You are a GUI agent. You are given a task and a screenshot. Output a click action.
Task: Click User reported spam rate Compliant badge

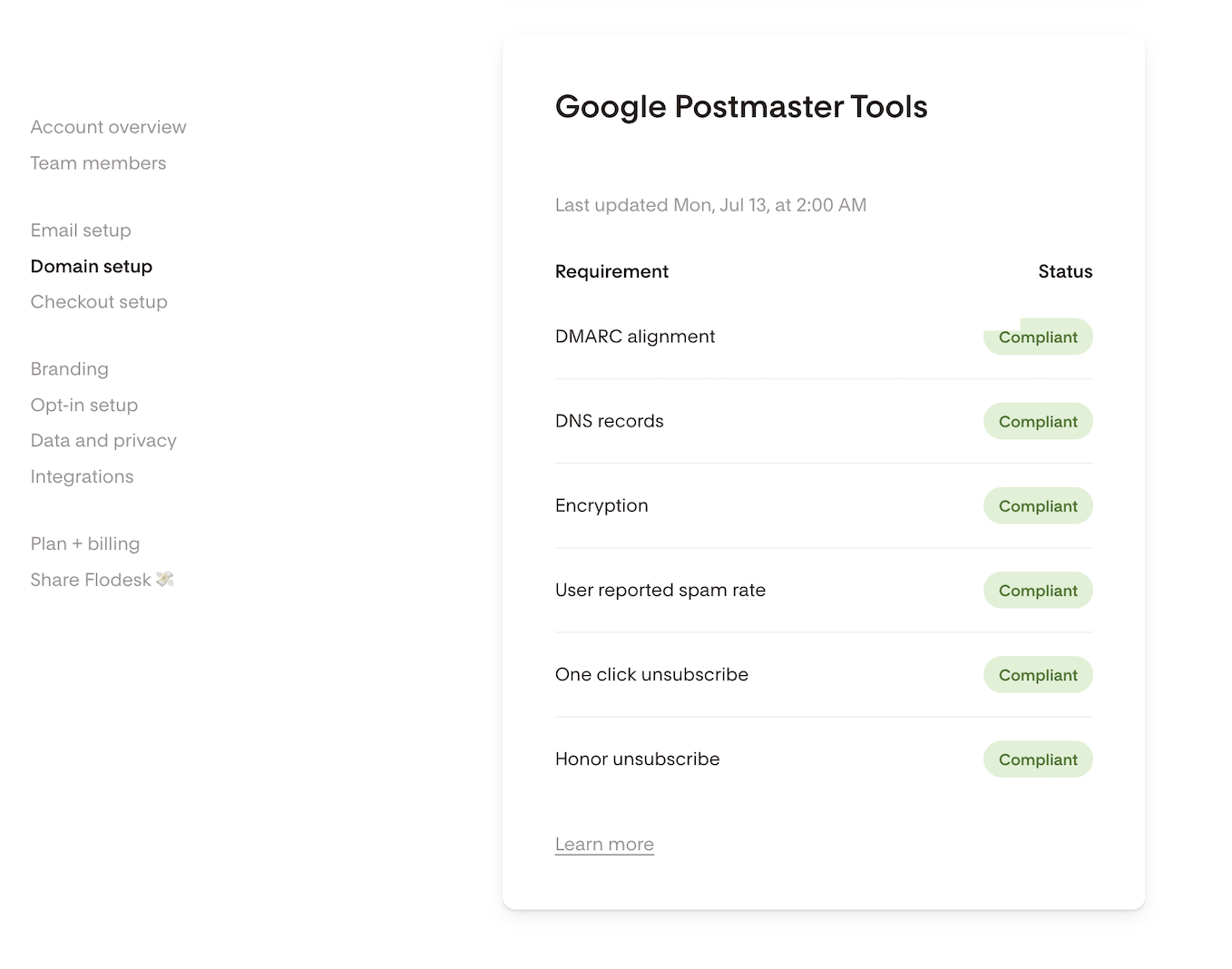1038,590
